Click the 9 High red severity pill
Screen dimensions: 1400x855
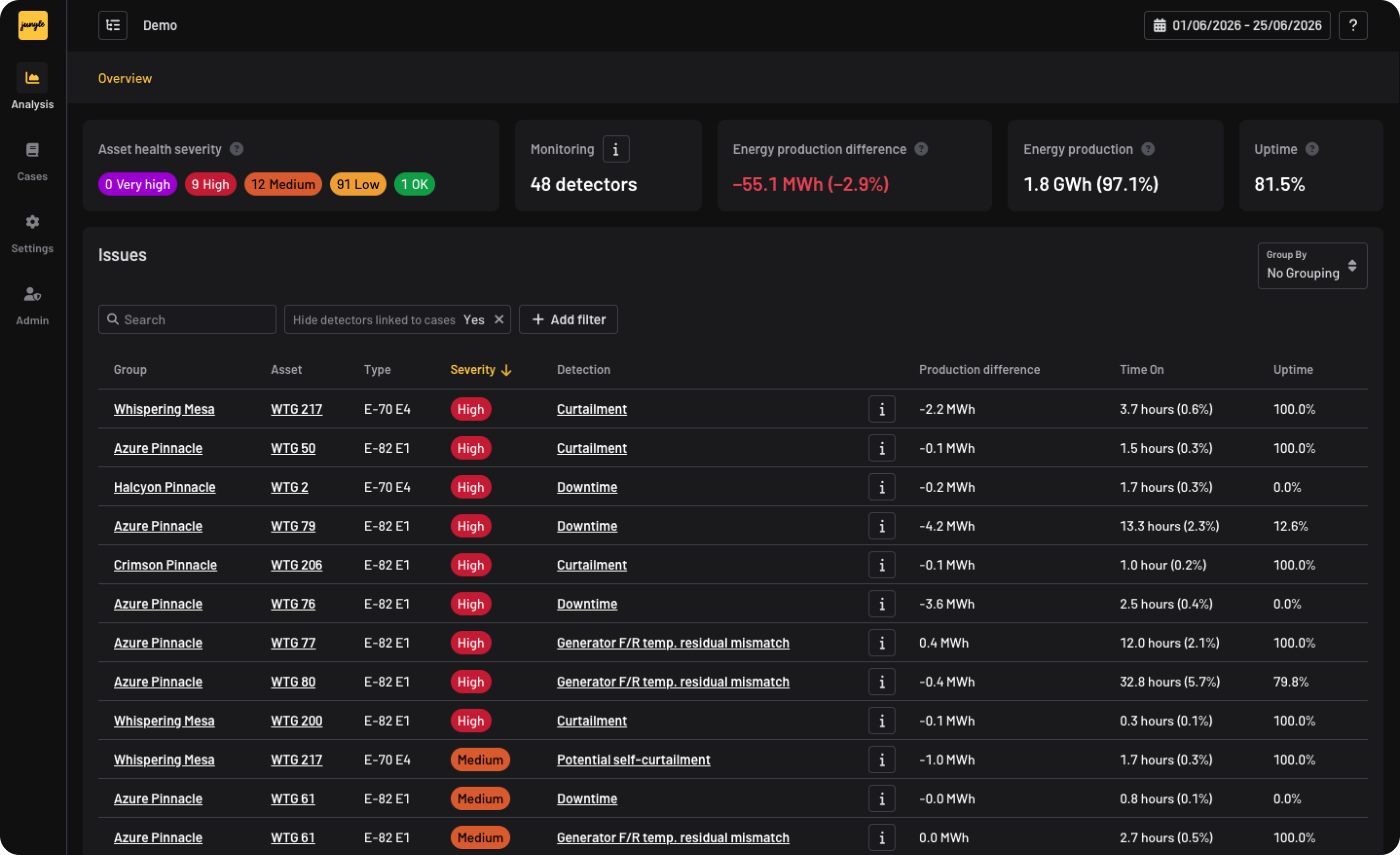(210, 184)
